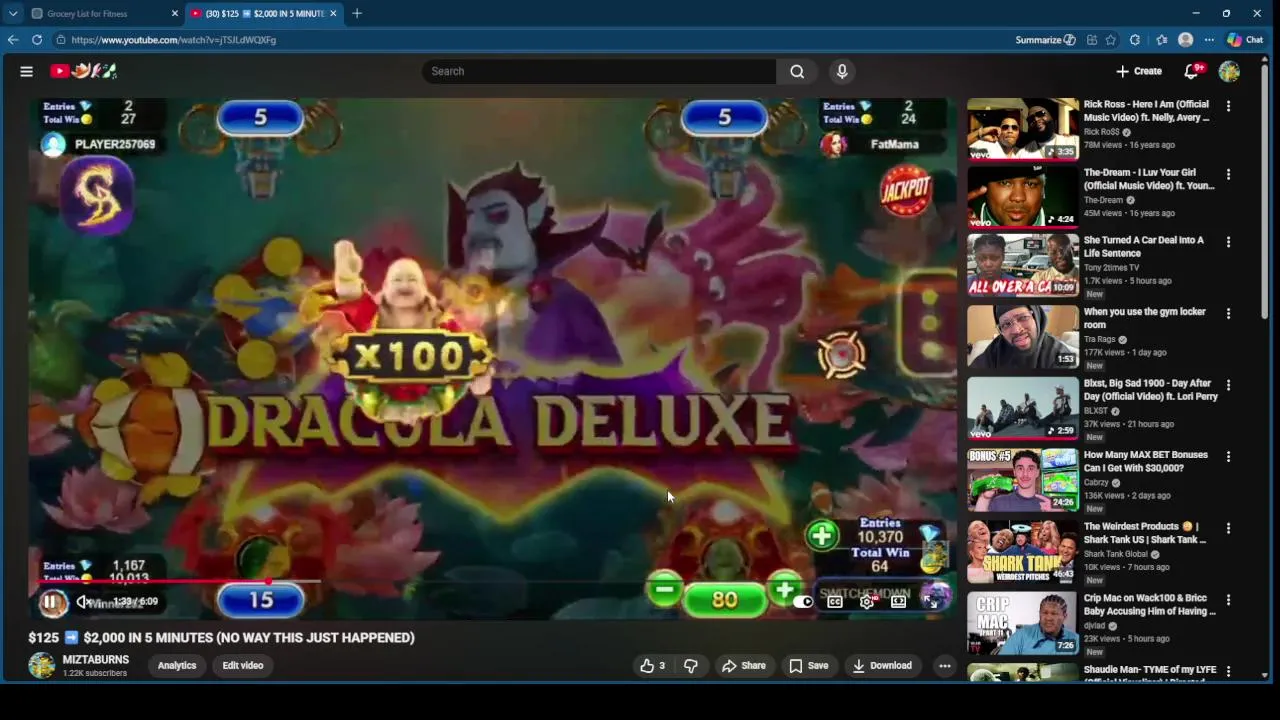Go back to previous page
The image size is (1280, 720).
13,40
